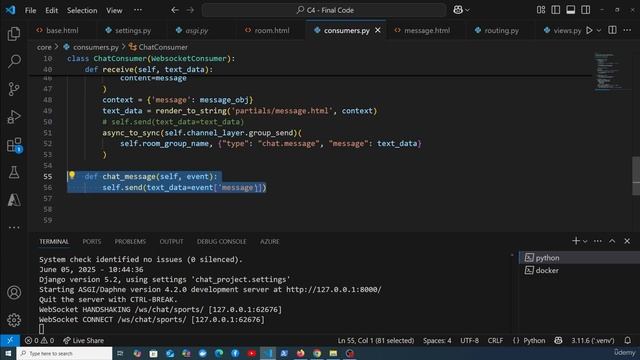Start Live Share session

tap(83, 340)
